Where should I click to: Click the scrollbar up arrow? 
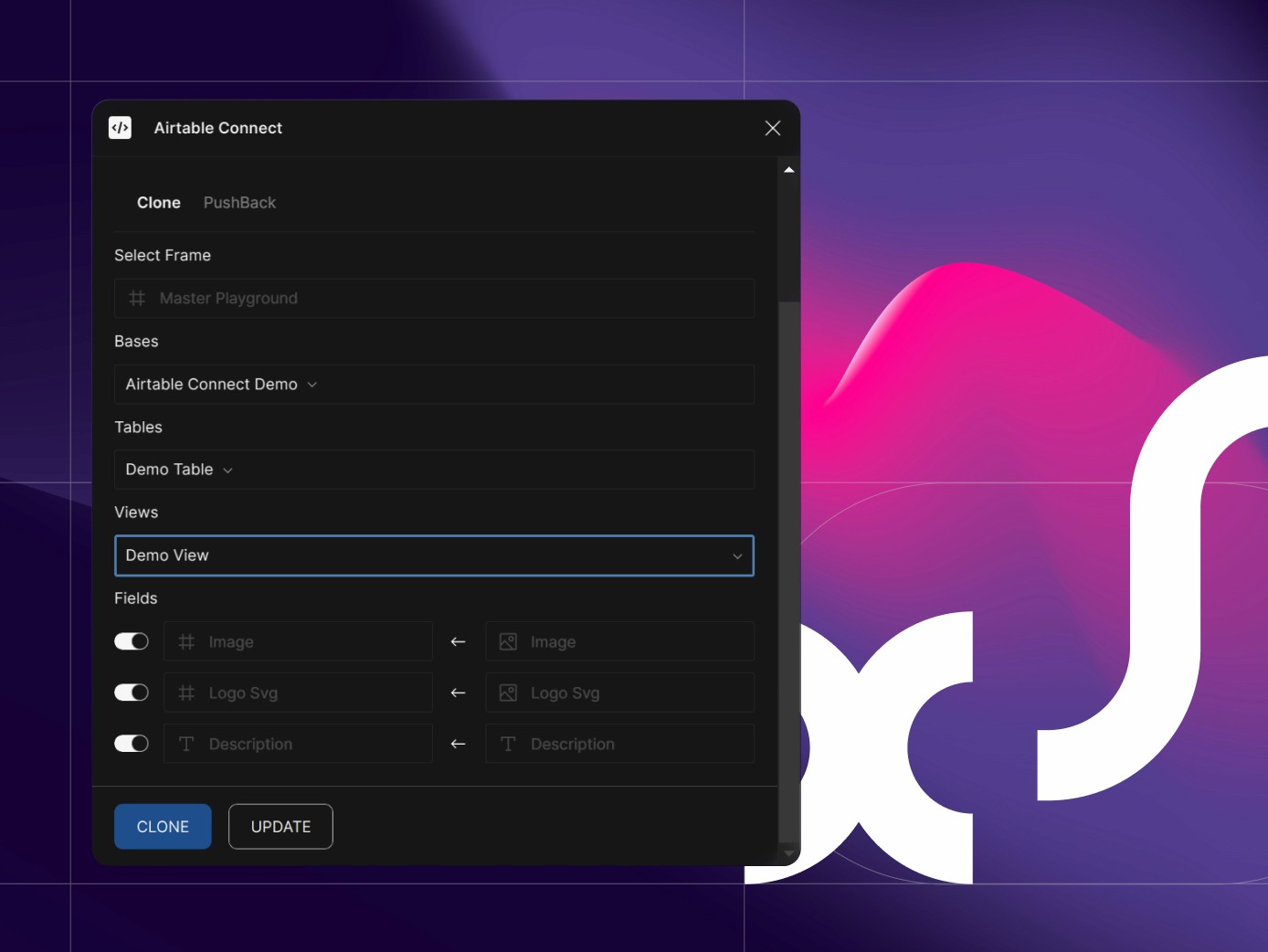click(x=789, y=170)
